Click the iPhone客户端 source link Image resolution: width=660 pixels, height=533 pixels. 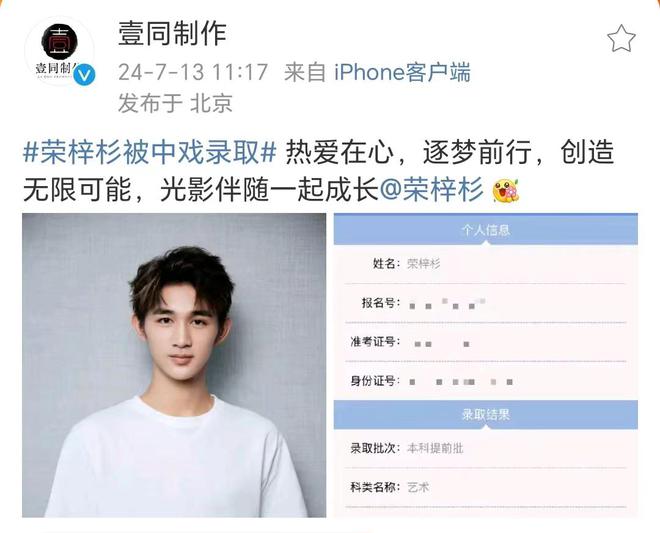tap(402, 72)
